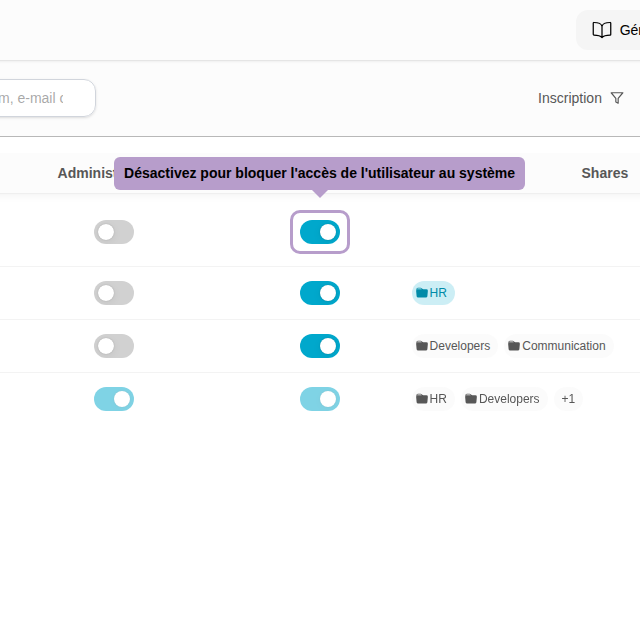Click the purple tooltip about blocking access
Screen dimensions: 640x624
click(319, 173)
